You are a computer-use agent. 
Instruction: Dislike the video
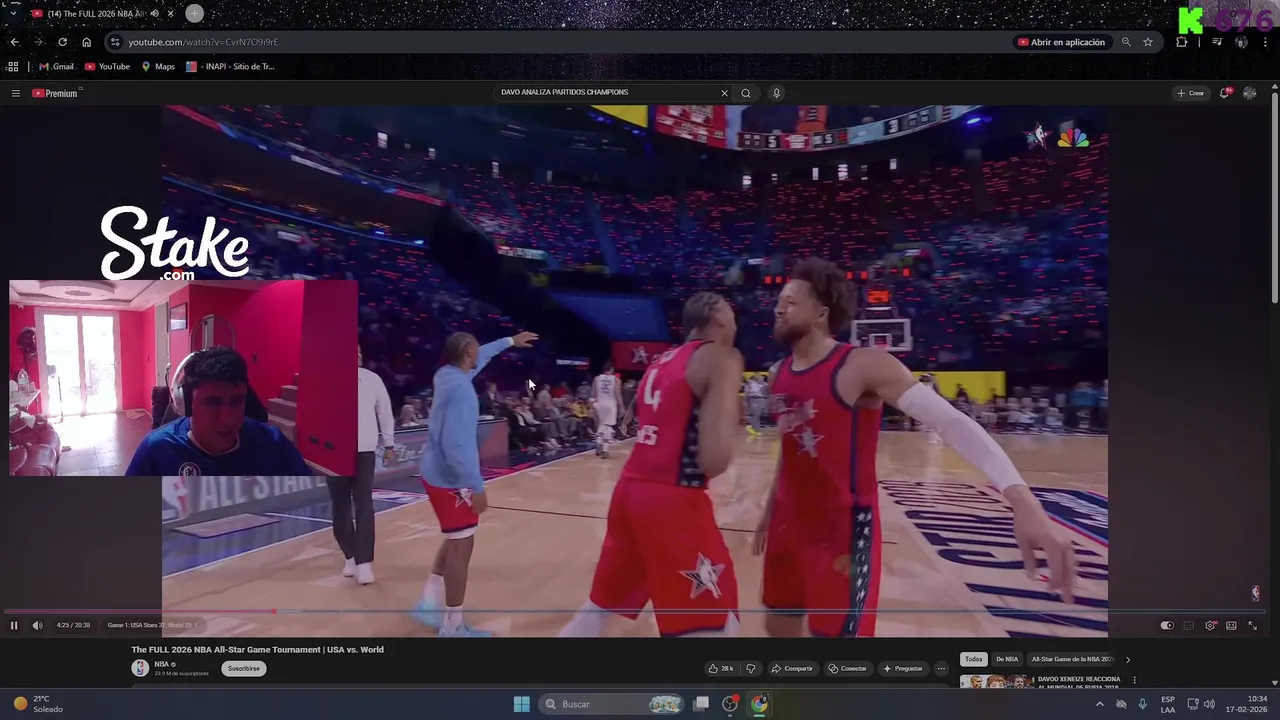(x=750, y=668)
